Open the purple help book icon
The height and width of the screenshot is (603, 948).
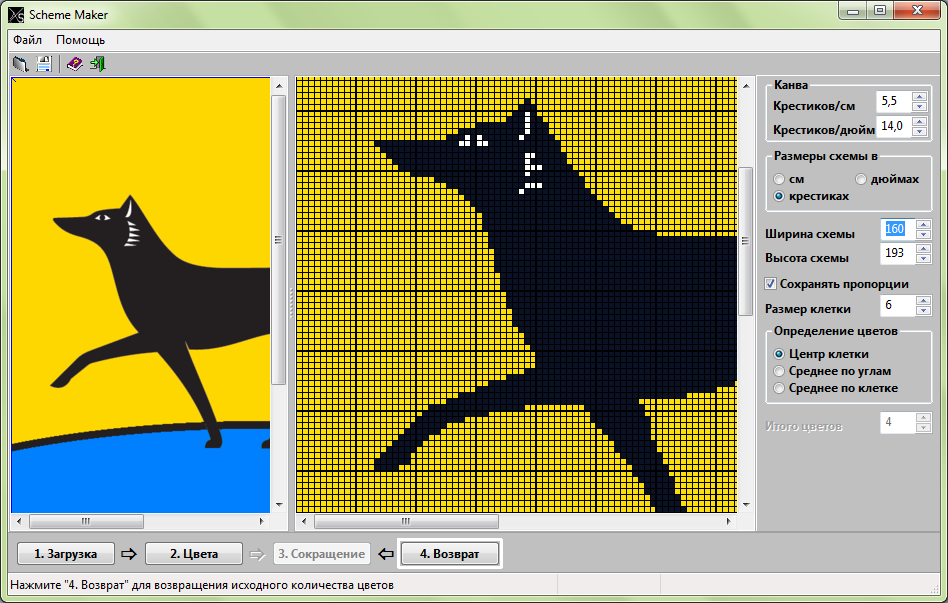tap(74, 64)
